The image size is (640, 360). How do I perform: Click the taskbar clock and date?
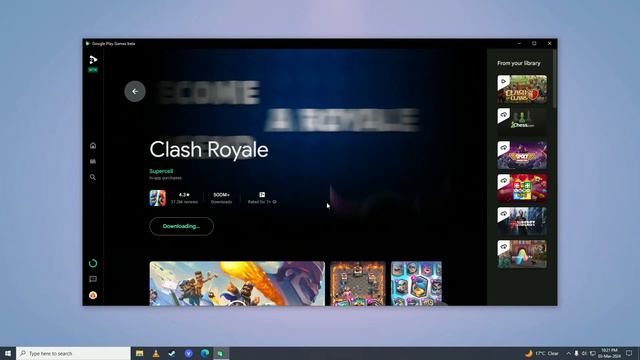pos(609,353)
